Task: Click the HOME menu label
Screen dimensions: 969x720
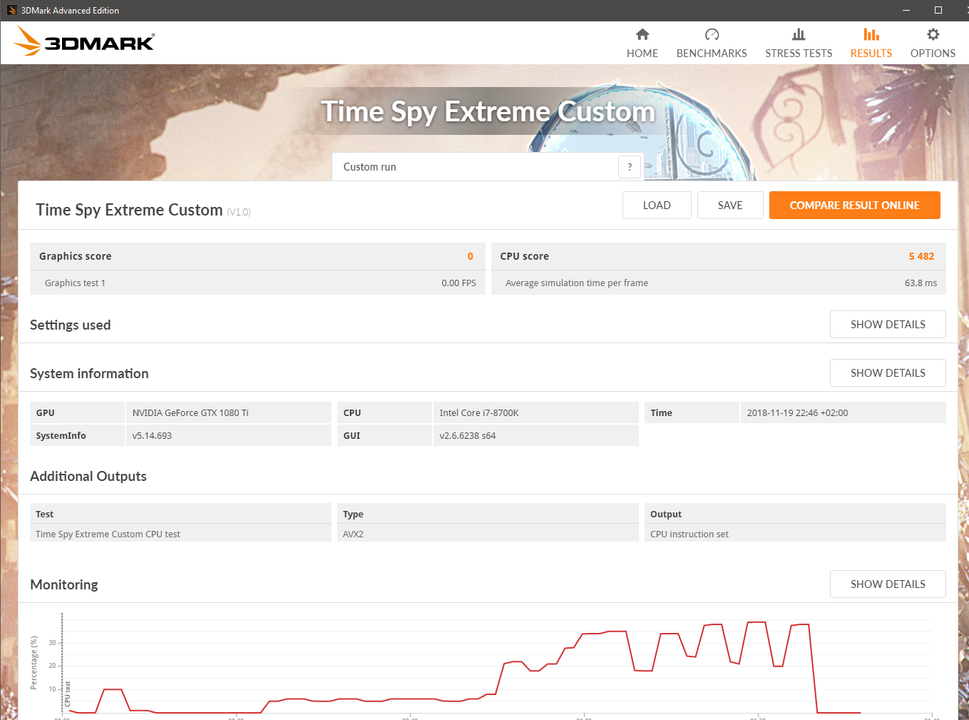Action: click(x=642, y=53)
